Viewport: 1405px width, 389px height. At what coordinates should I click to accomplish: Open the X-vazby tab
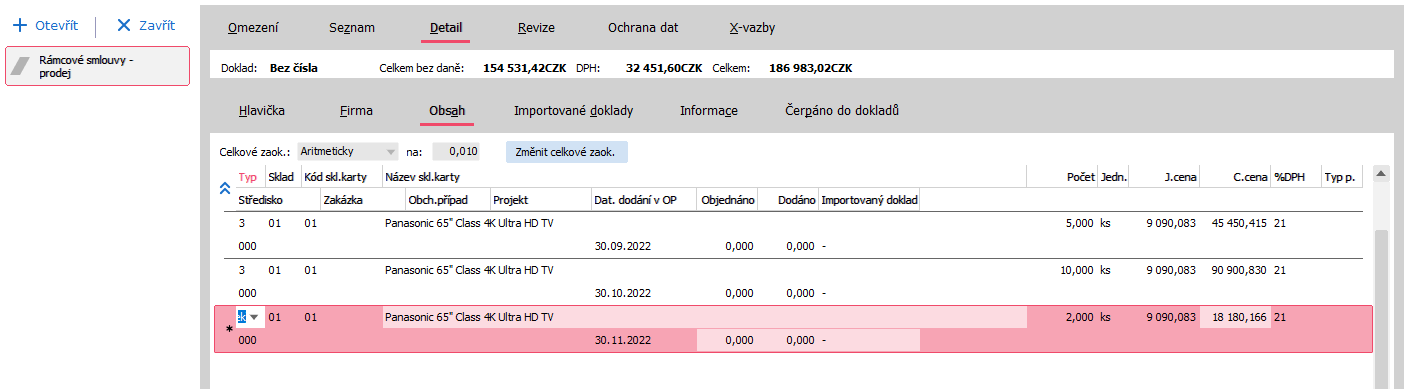click(752, 28)
